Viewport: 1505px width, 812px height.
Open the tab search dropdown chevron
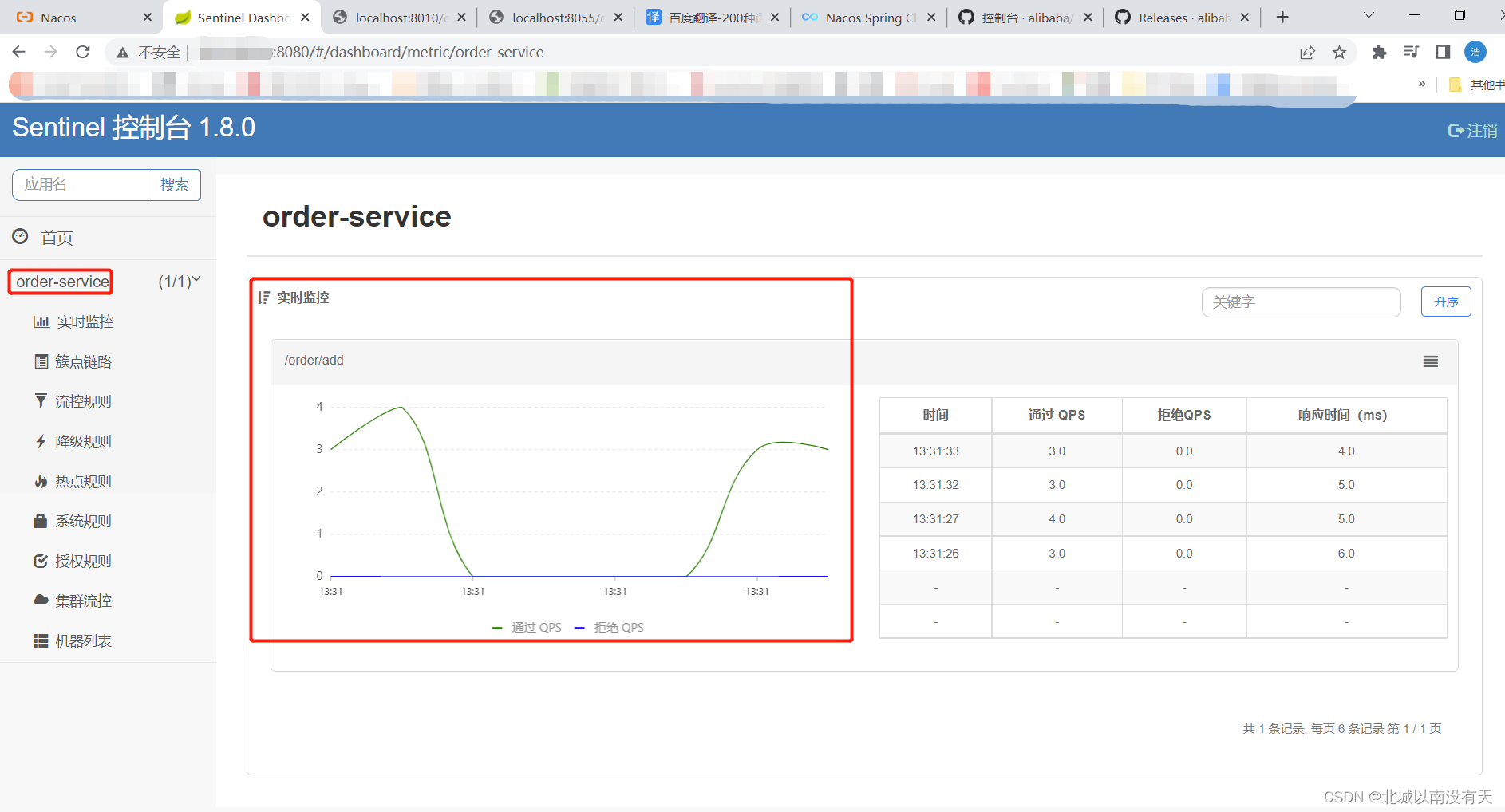pos(1369,15)
